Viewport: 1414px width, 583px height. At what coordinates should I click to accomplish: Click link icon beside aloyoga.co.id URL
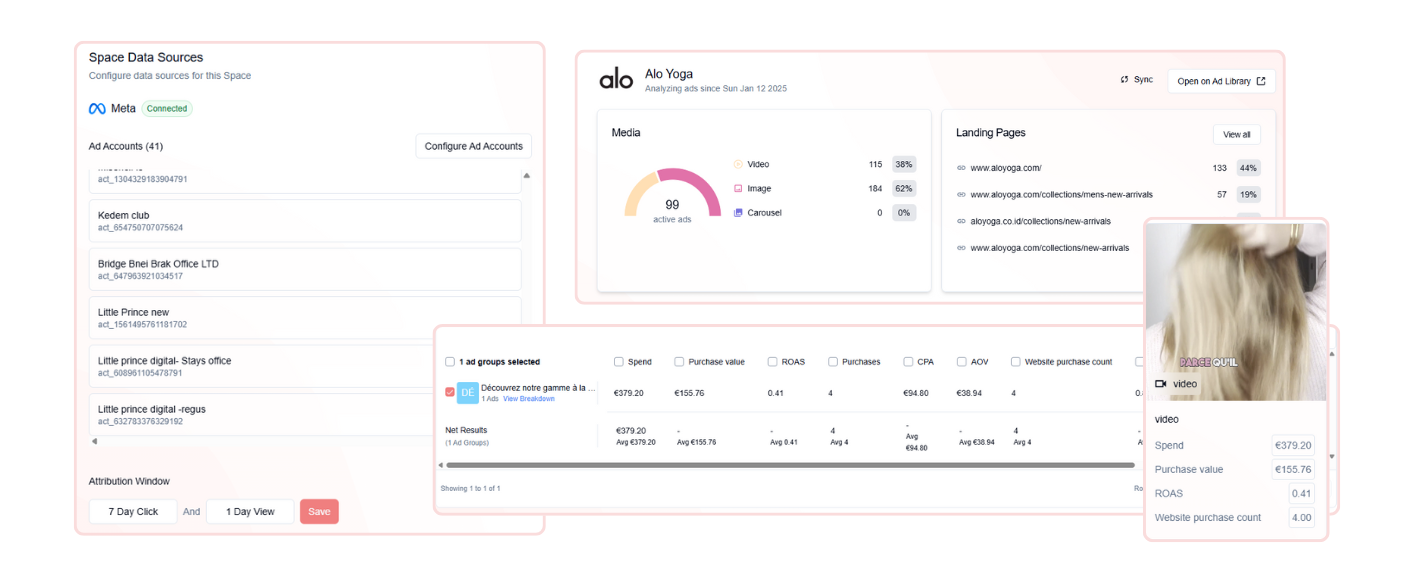[961, 221]
